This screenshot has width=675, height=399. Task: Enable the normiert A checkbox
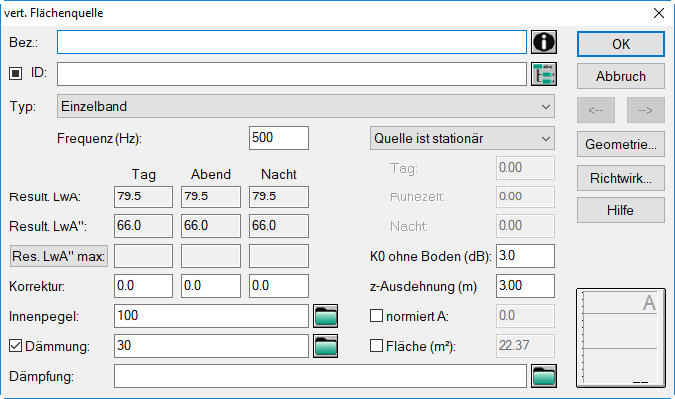click(376, 316)
